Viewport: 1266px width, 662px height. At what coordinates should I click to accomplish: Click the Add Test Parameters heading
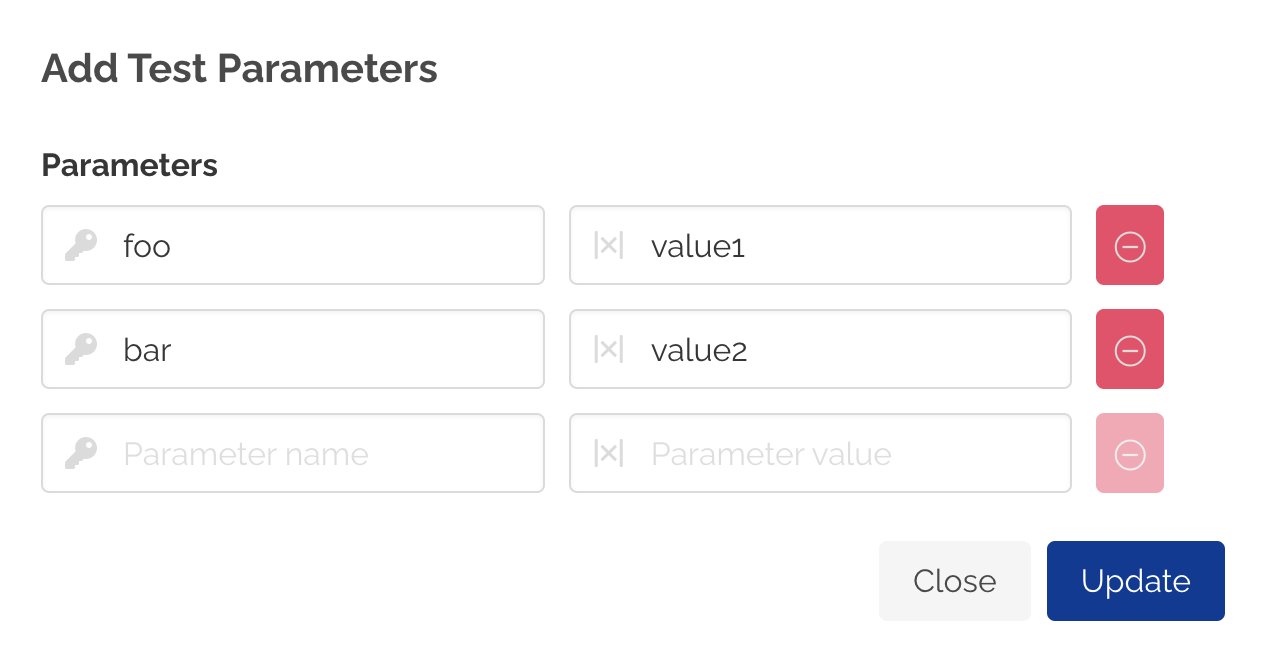point(238,68)
